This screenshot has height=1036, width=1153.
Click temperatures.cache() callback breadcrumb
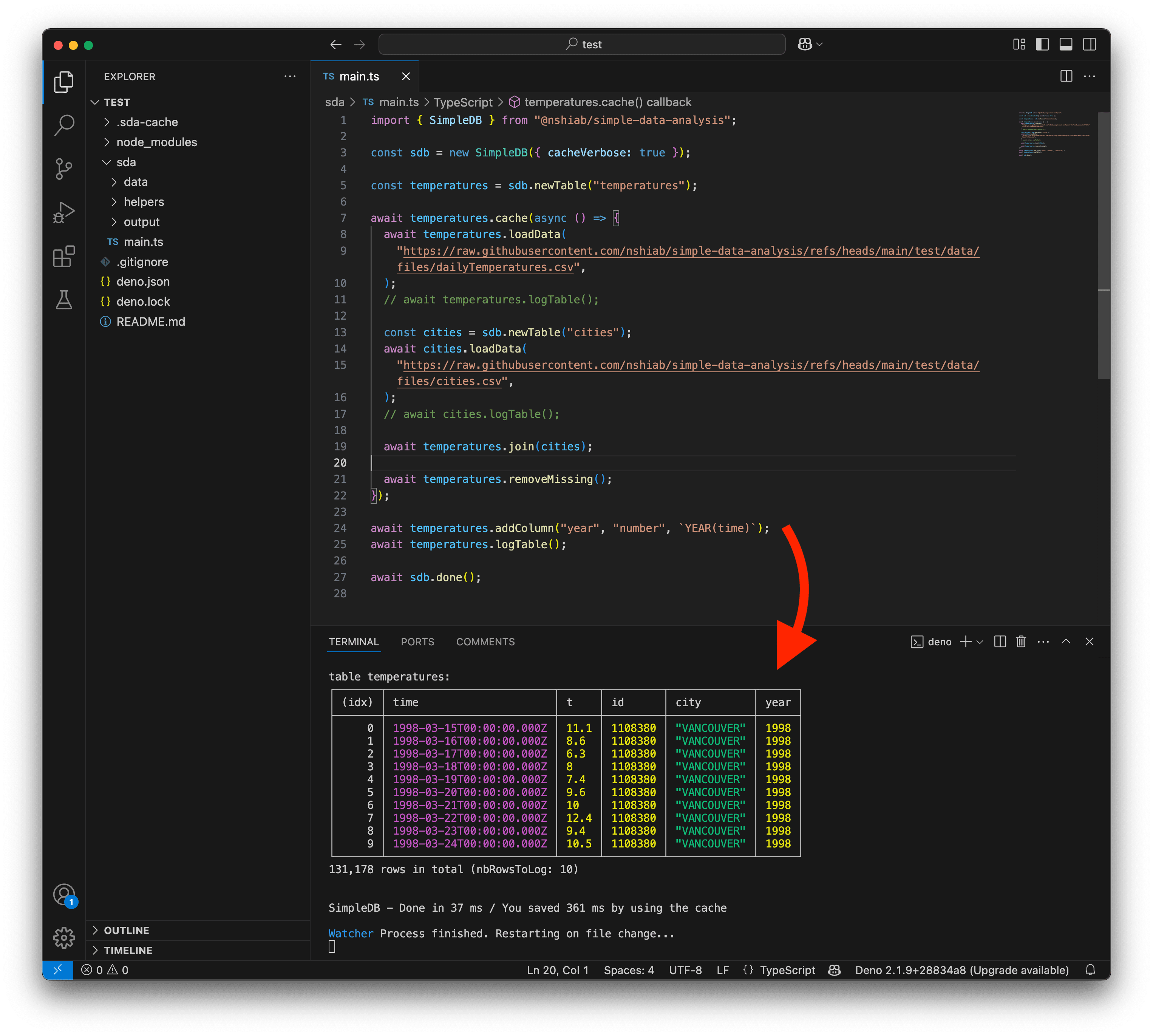[x=600, y=102]
